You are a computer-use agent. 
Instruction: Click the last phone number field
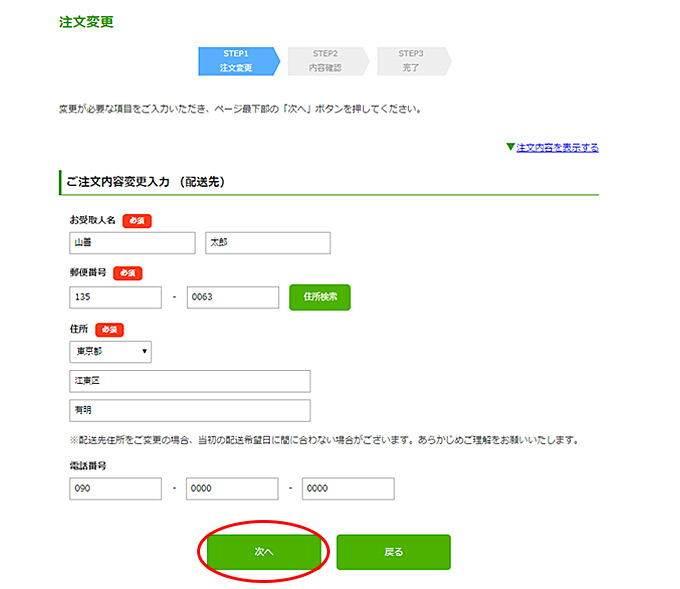coord(348,488)
